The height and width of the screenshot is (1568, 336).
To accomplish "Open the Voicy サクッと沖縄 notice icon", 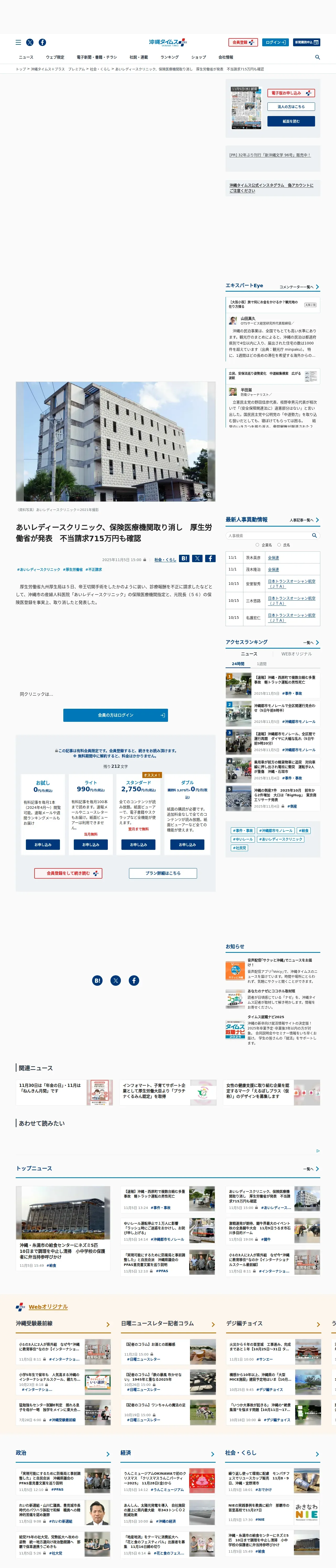I will click(x=235, y=971).
